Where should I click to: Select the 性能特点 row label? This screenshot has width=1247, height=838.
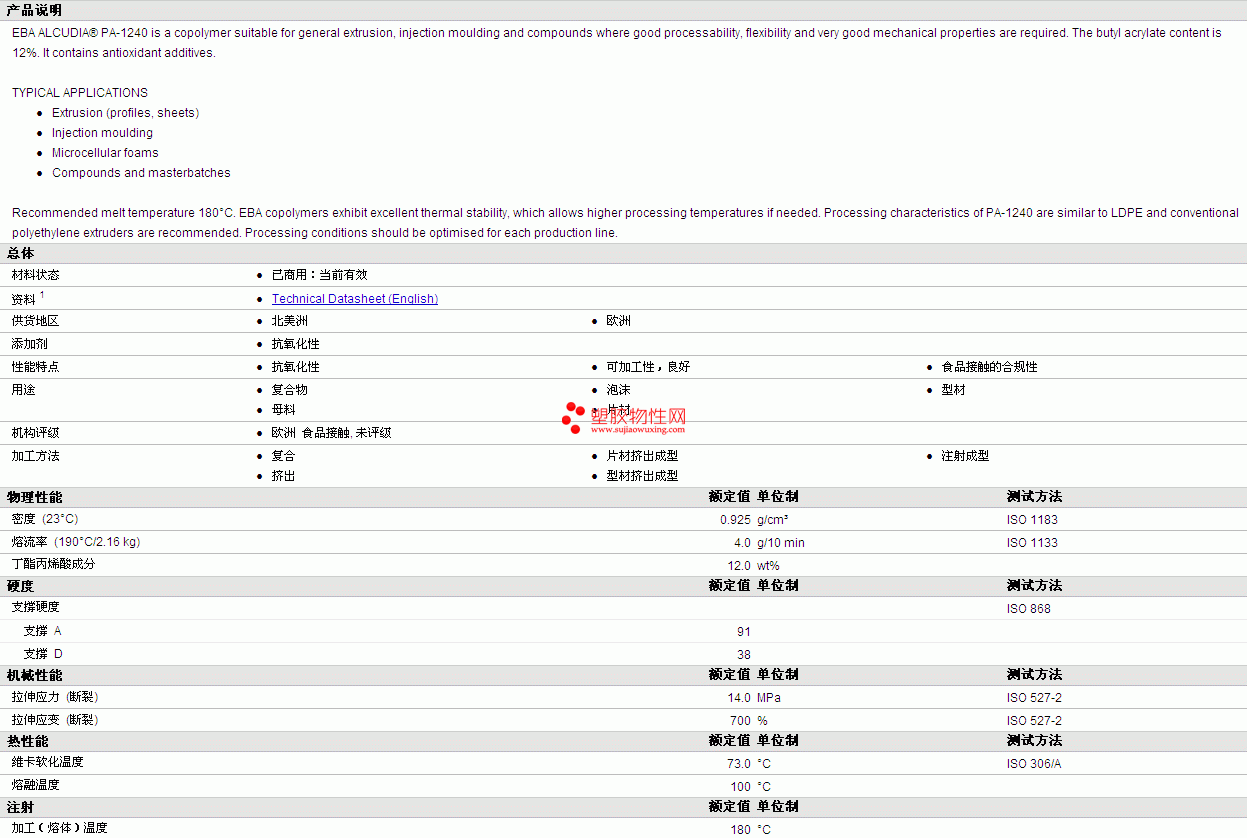click(x=35, y=367)
